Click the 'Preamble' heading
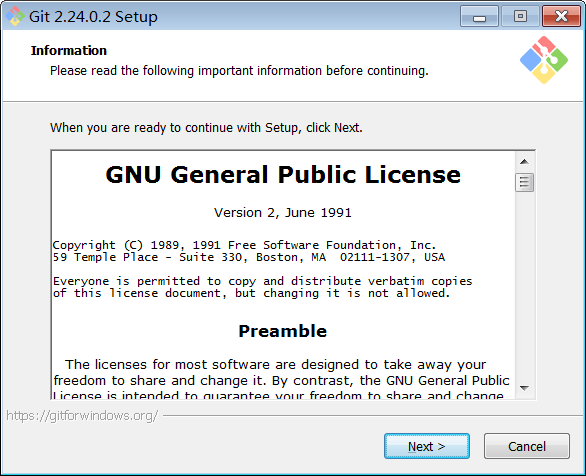The height and width of the screenshot is (476, 586). pos(283,331)
